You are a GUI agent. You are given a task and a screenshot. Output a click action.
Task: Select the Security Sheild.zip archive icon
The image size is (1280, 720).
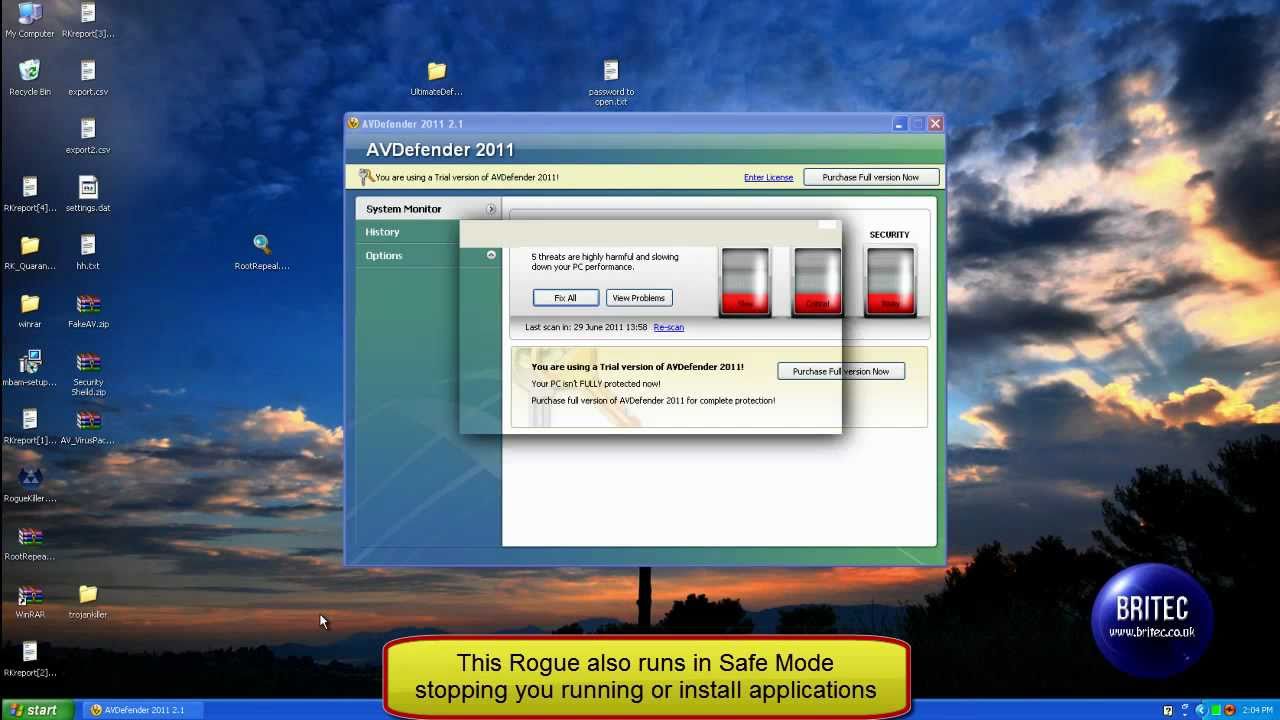[88, 372]
